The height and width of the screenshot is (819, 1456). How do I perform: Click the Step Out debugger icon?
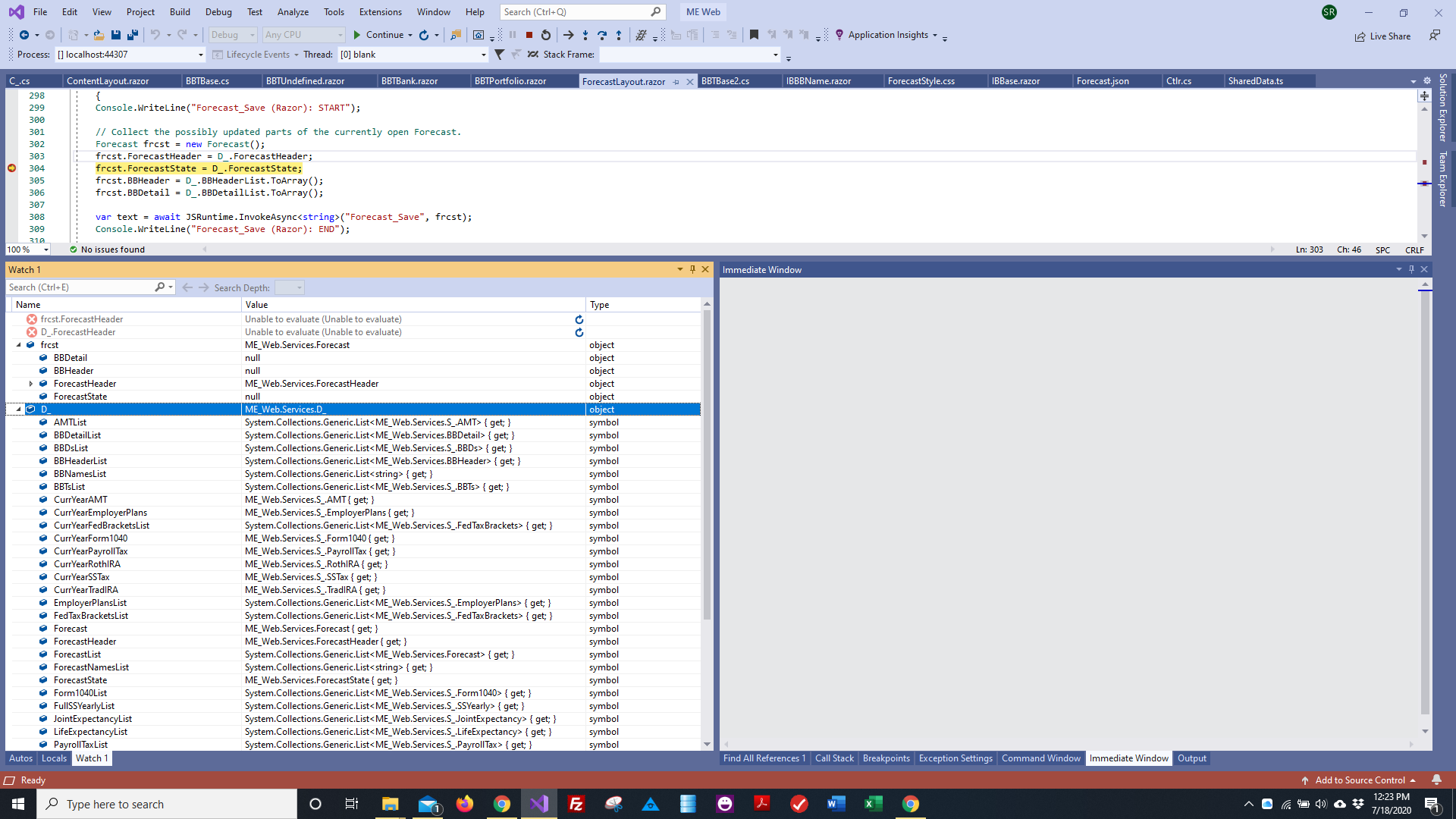pos(620,35)
